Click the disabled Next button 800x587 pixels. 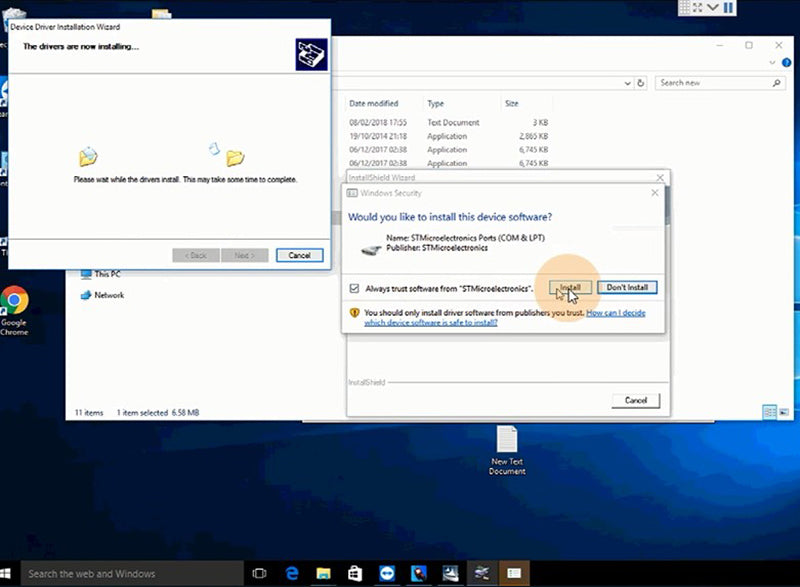(245, 256)
